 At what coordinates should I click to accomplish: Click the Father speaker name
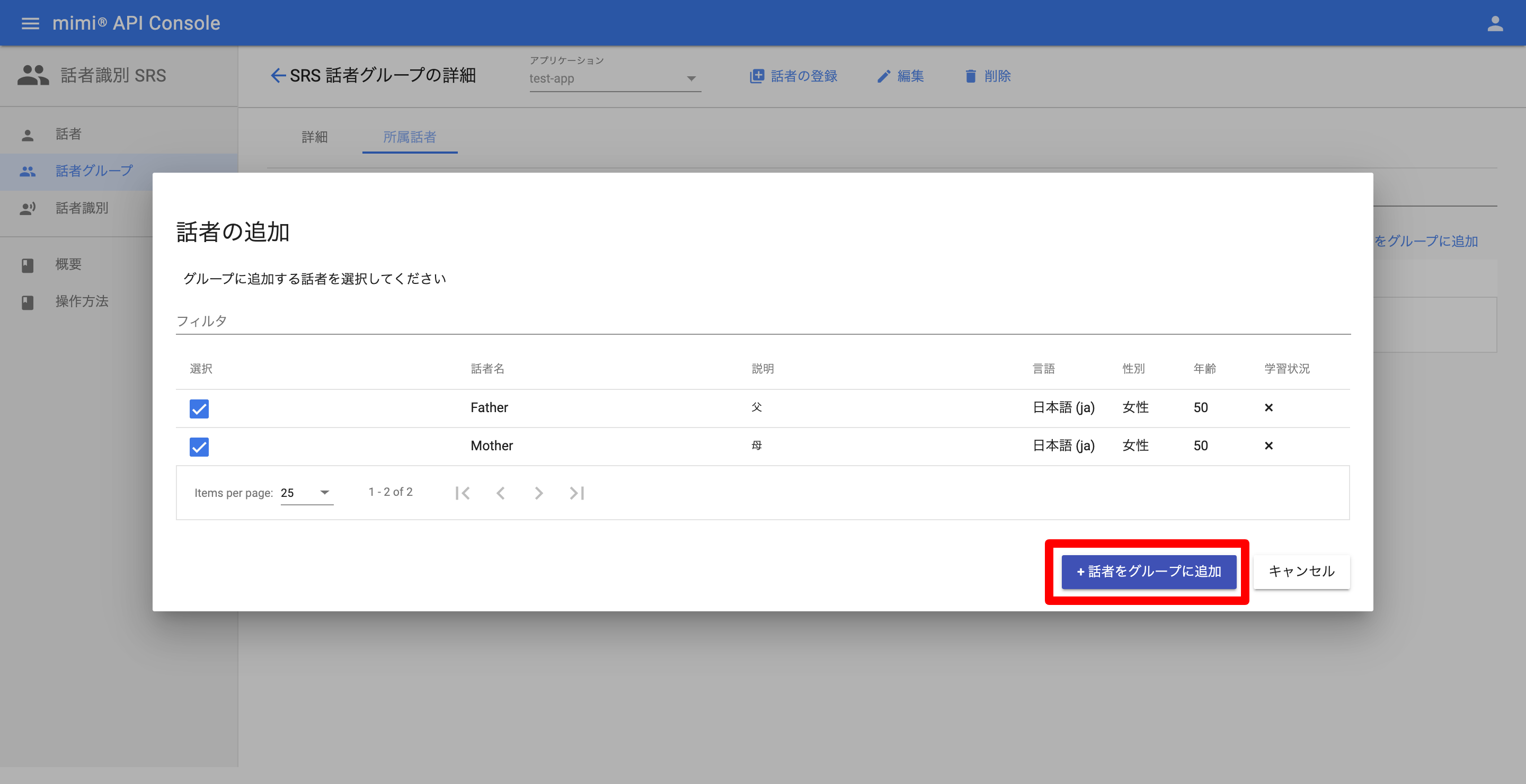coord(489,407)
